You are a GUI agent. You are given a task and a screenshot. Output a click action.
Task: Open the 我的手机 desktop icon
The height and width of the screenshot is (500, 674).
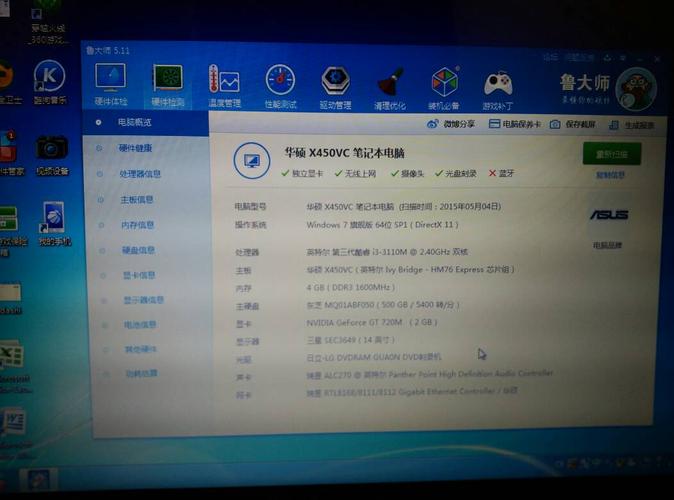click(54, 224)
